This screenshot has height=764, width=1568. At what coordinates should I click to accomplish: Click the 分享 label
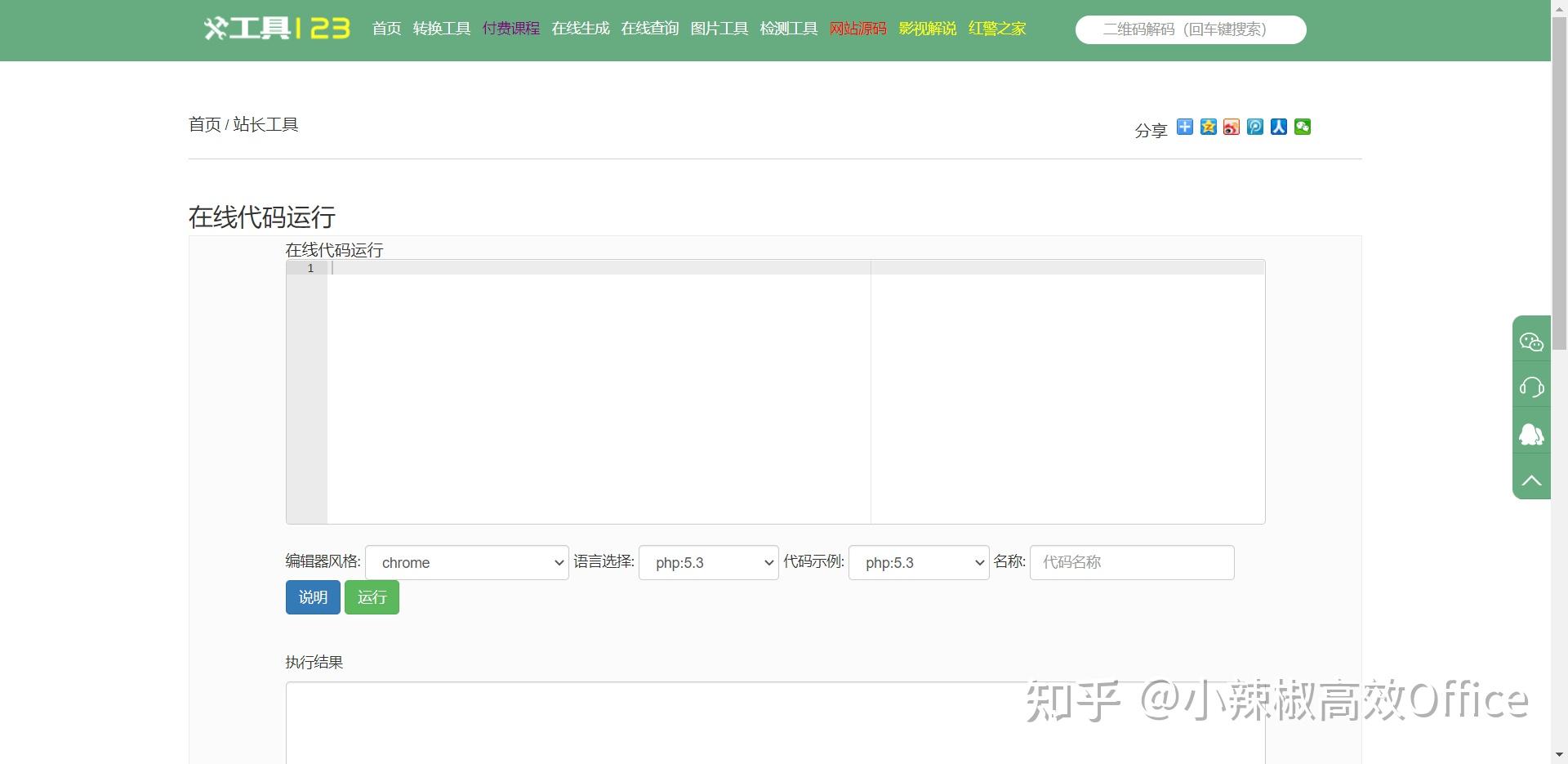(1151, 131)
